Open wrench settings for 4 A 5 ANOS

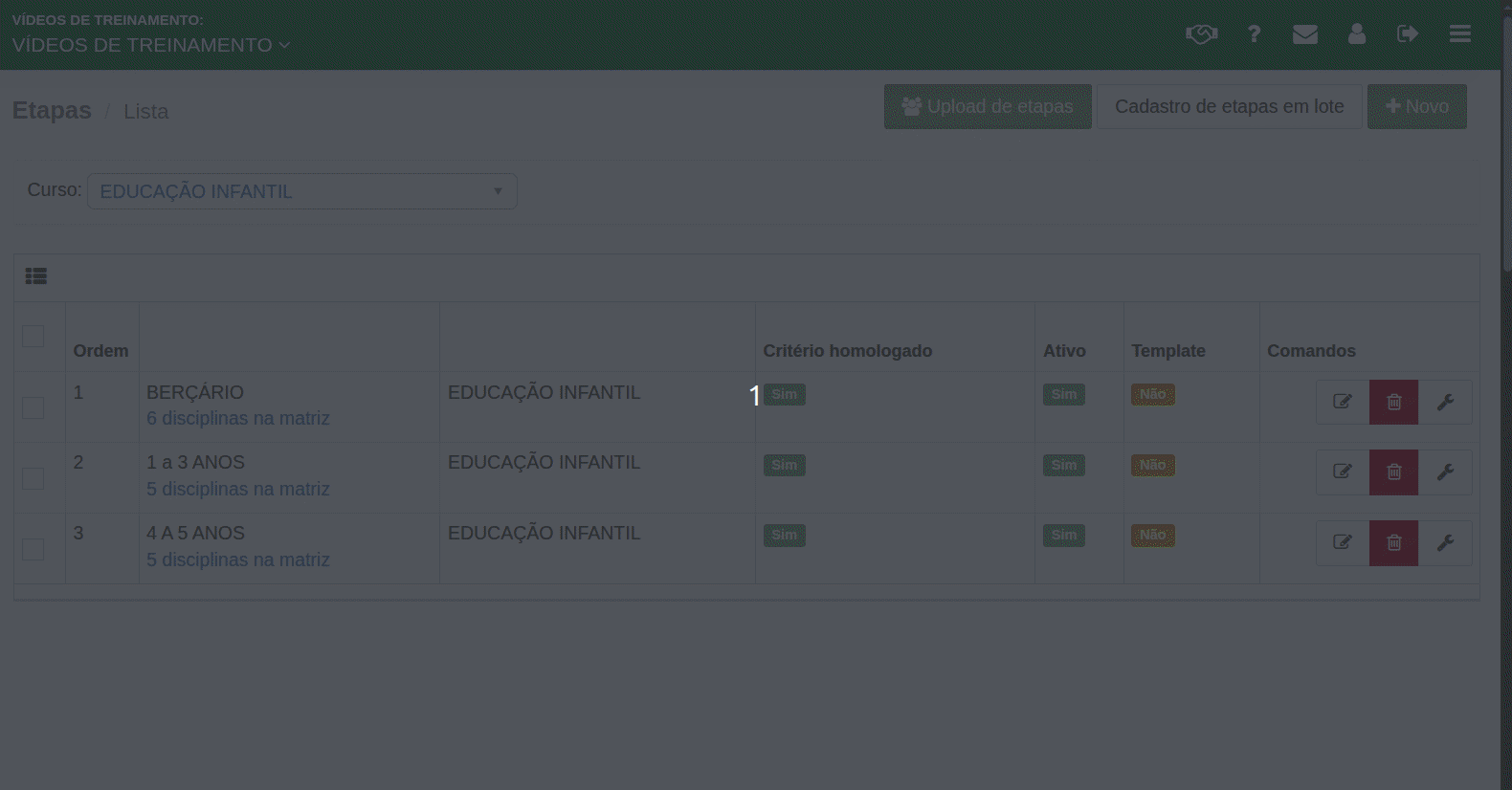click(1445, 543)
